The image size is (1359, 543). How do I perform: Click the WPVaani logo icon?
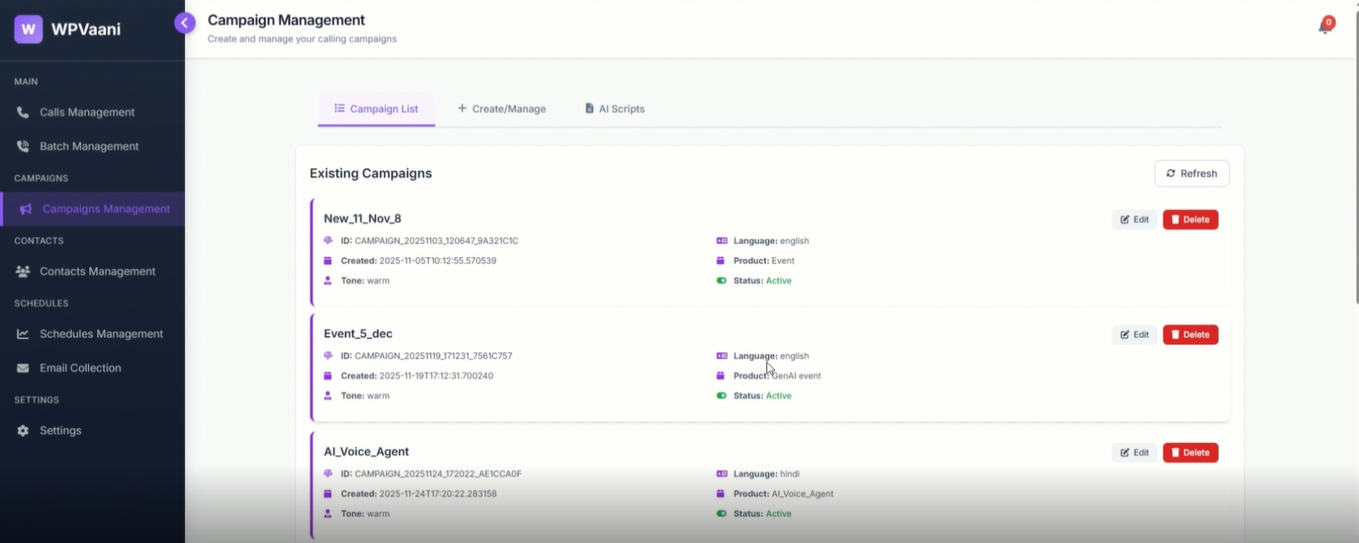click(x=28, y=29)
